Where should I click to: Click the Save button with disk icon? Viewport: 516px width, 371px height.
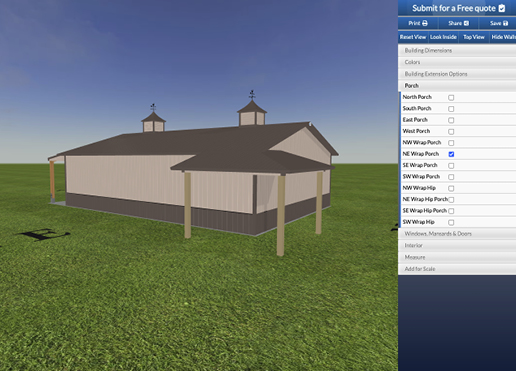(498, 23)
